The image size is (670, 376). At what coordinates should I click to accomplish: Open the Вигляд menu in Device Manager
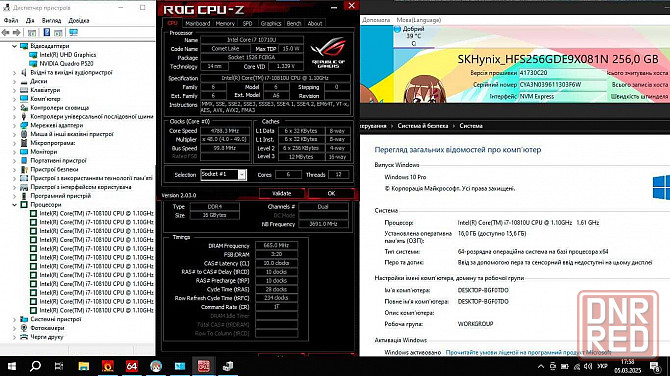tap(51, 20)
